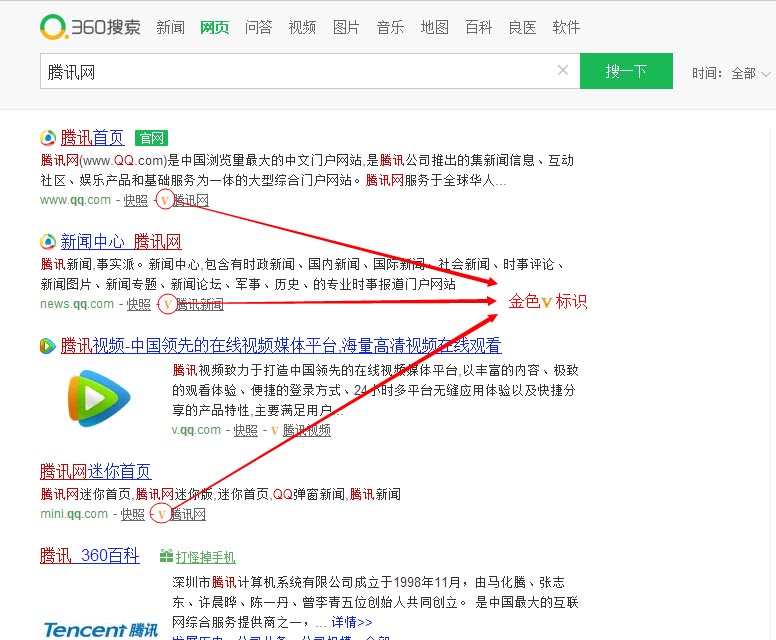Click the favicon beside 腾讯首页 result
Image resolution: width=776 pixels, height=640 pixels.
pyautogui.click(x=48, y=138)
